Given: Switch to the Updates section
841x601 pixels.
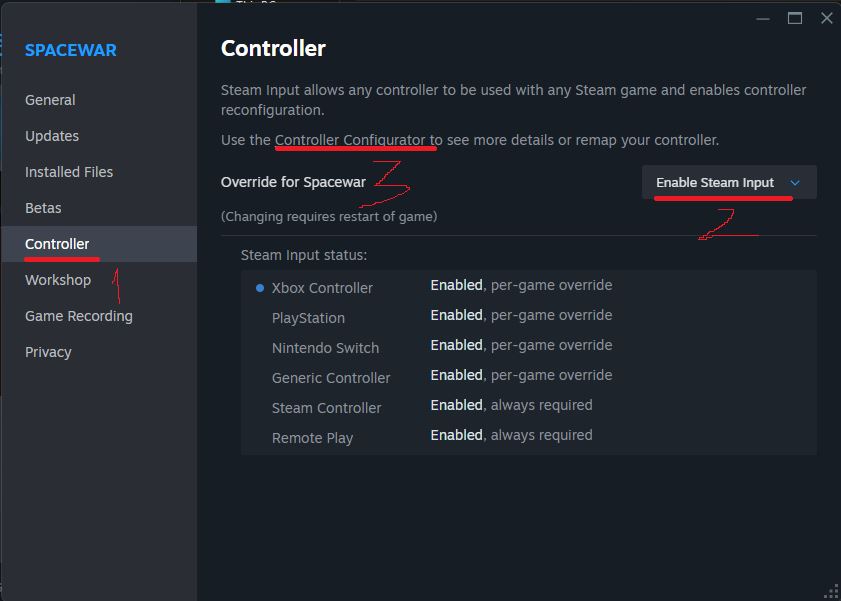Looking at the screenshot, I should tap(51, 135).
